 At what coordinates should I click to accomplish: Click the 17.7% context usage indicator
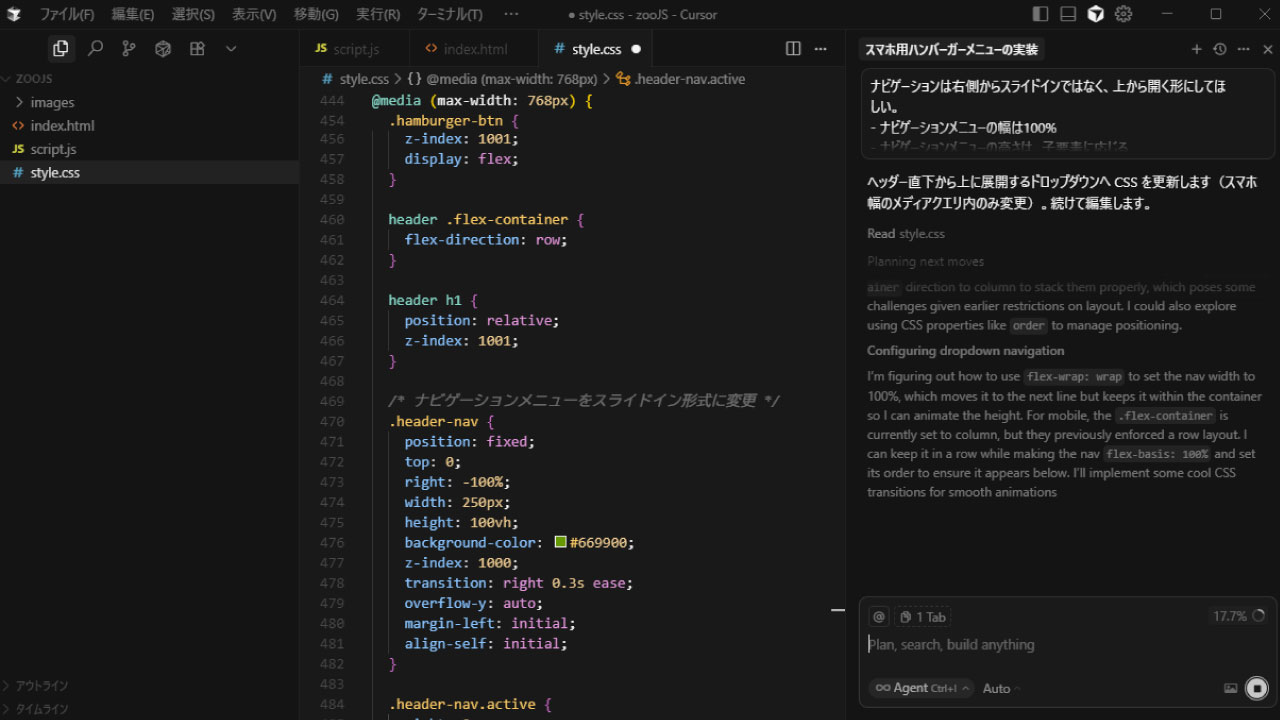tap(1238, 616)
